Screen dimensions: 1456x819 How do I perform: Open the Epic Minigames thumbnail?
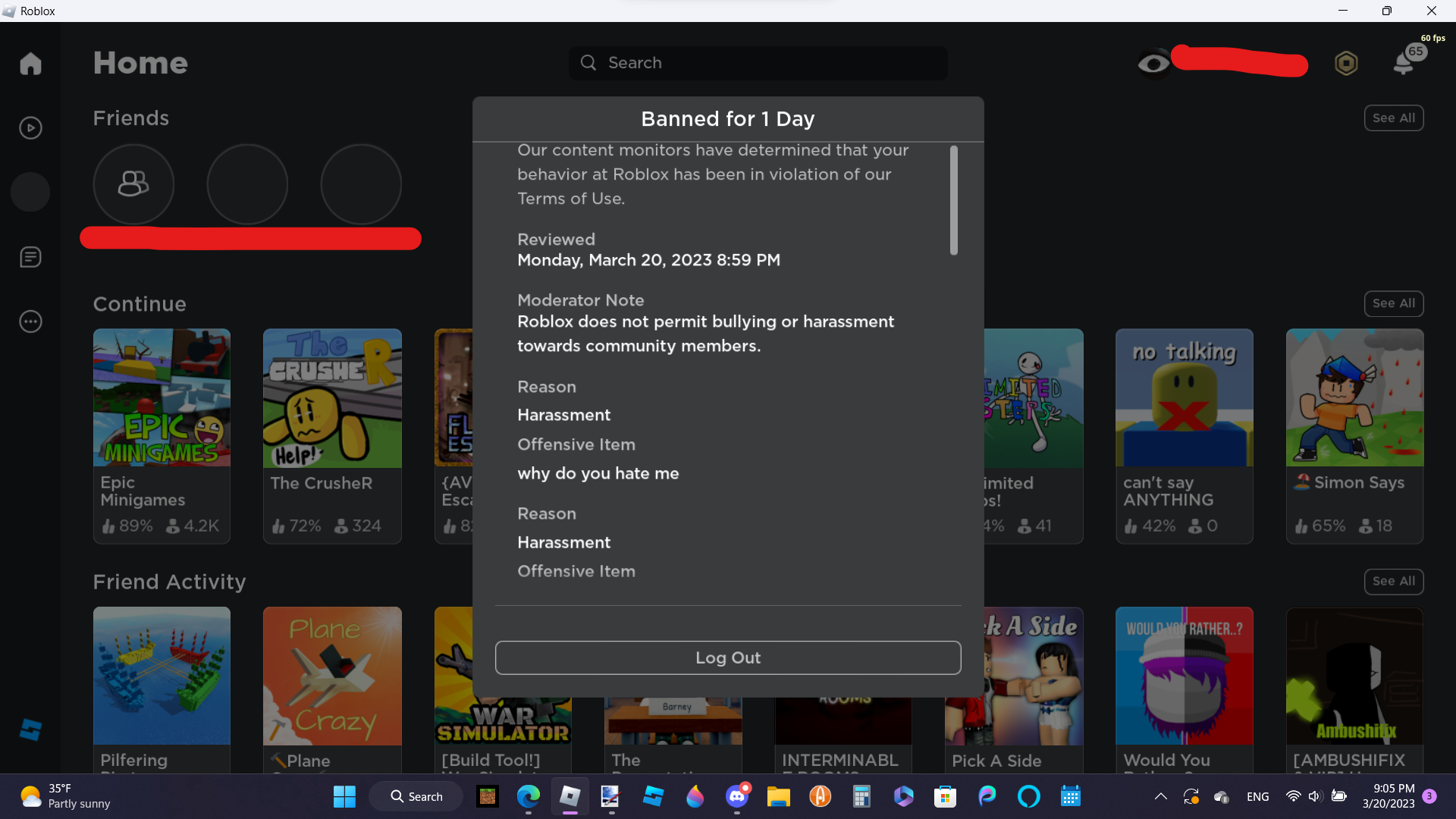pyautogui.click(x=162, y=398)
